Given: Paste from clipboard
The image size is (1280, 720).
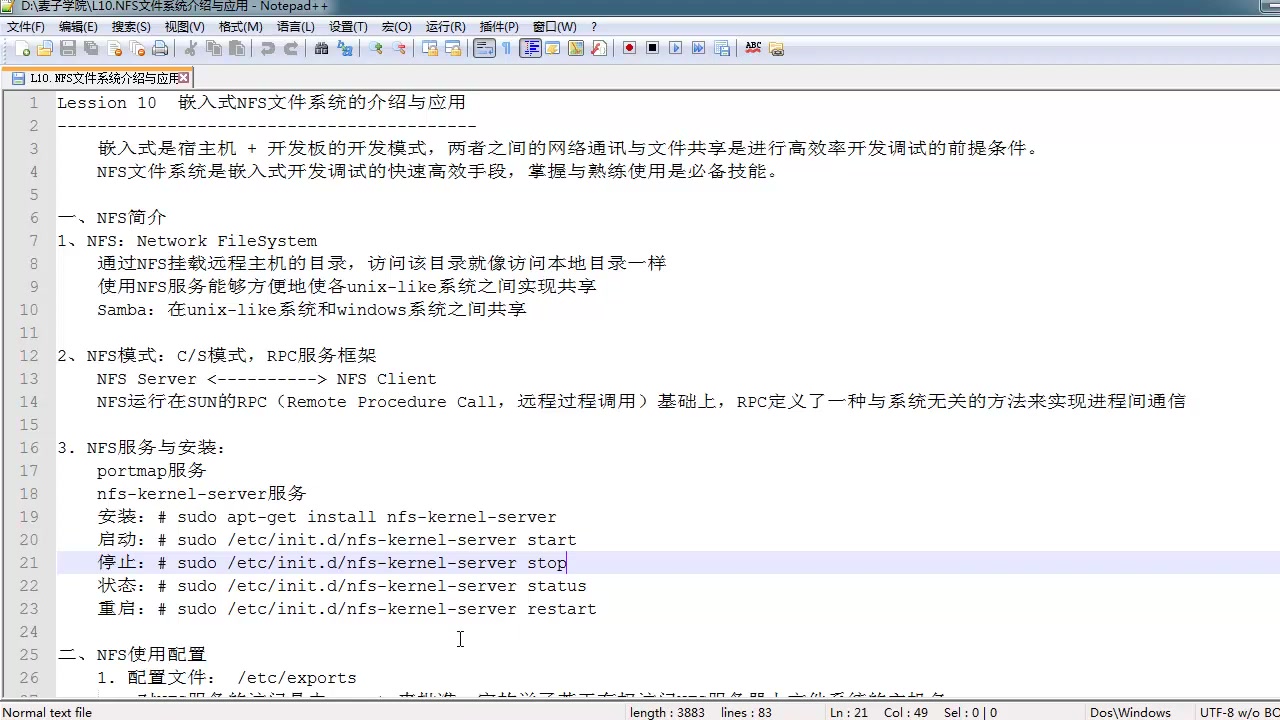Looking at the screenshot, I should pos(236,48).
